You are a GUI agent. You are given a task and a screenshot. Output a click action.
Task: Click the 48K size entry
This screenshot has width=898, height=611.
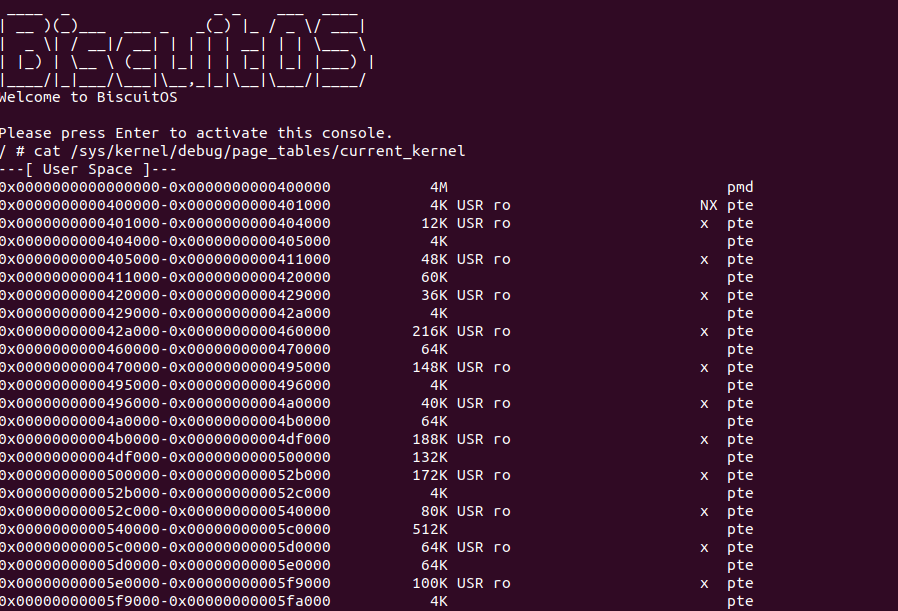coord(434,259)
